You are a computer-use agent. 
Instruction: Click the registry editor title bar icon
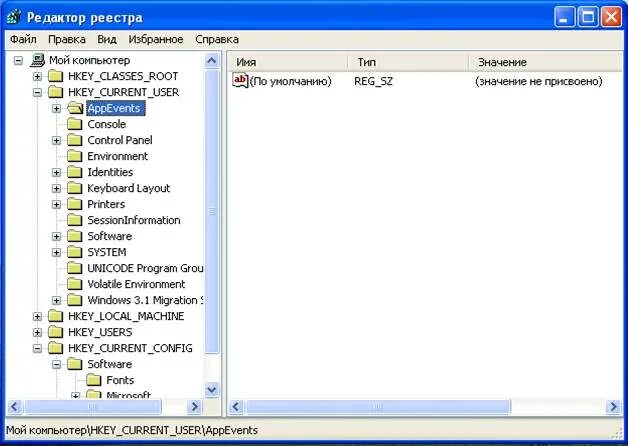click(x=14, y=18)
